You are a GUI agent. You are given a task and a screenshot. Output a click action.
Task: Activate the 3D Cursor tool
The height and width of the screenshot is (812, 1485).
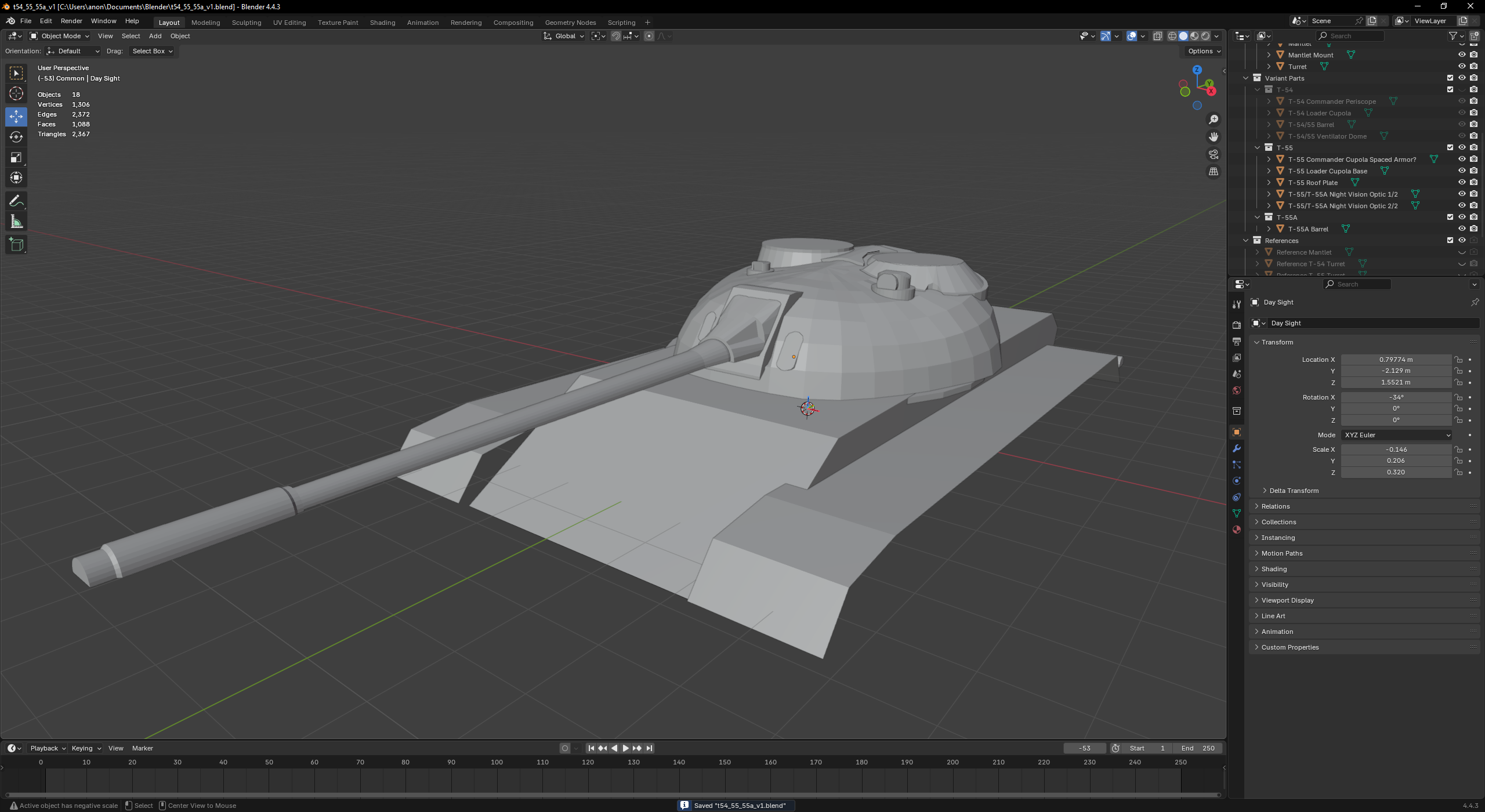16,93
